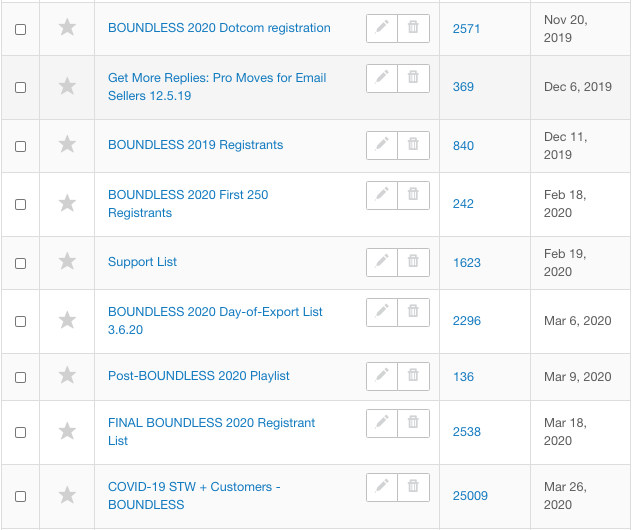Open FINAL BOUNDLESS 2020 Registrant List
This screenshot has height=530, width=633.
pyautogui.click(x=212, y=432)
